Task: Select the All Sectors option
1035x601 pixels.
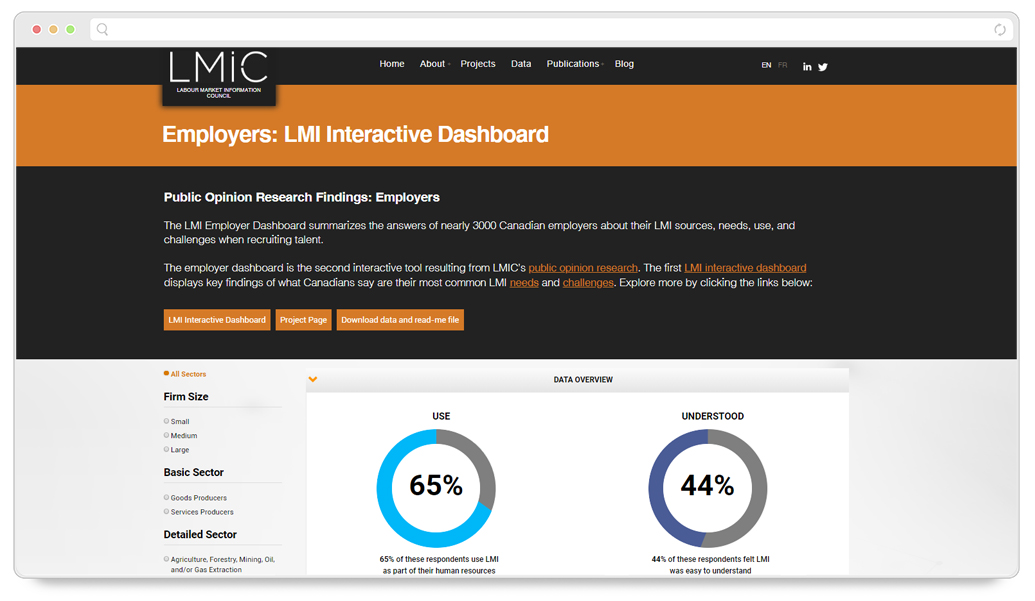Action: (185, 374)
